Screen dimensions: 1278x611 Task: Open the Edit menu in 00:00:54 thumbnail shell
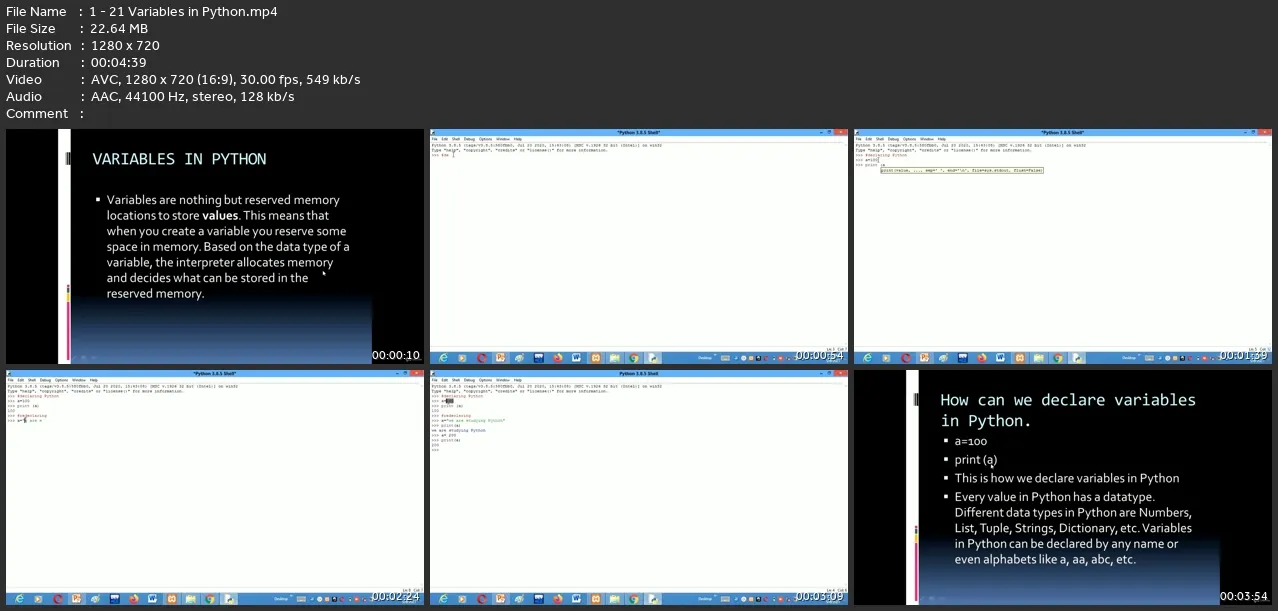pyautogui.click(x=443, y=139)
